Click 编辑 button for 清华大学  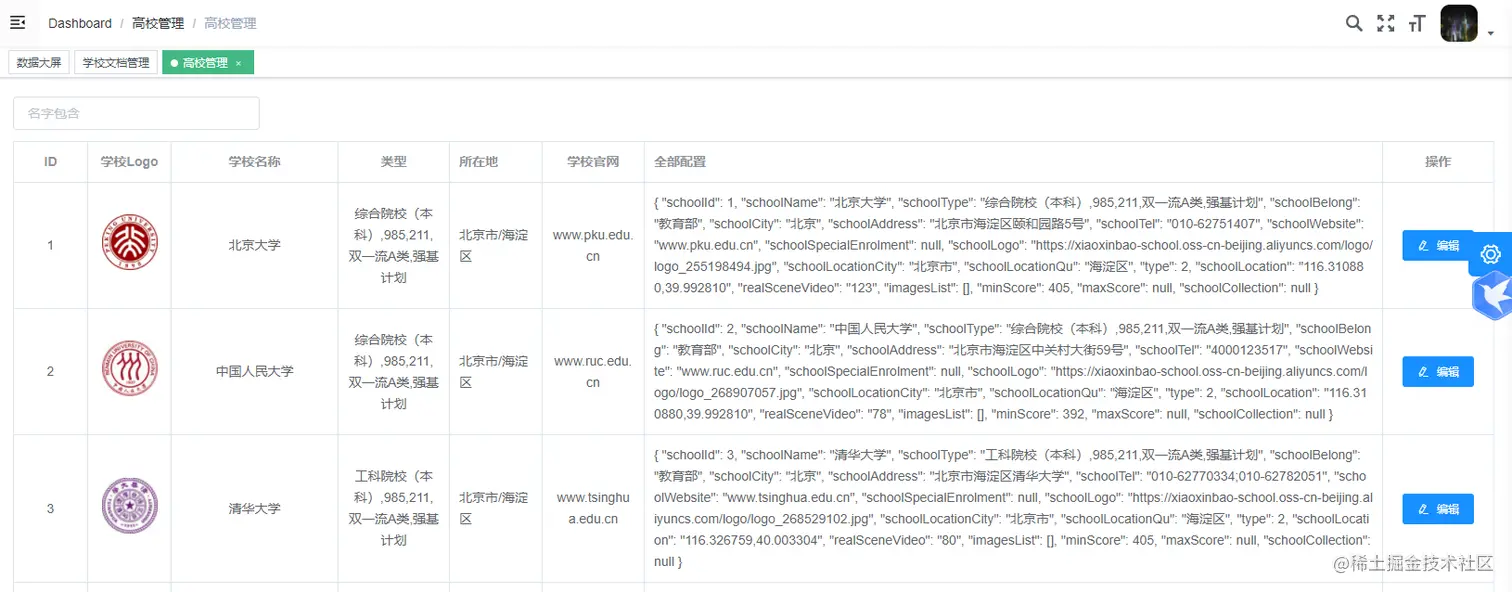[1437, 509]
